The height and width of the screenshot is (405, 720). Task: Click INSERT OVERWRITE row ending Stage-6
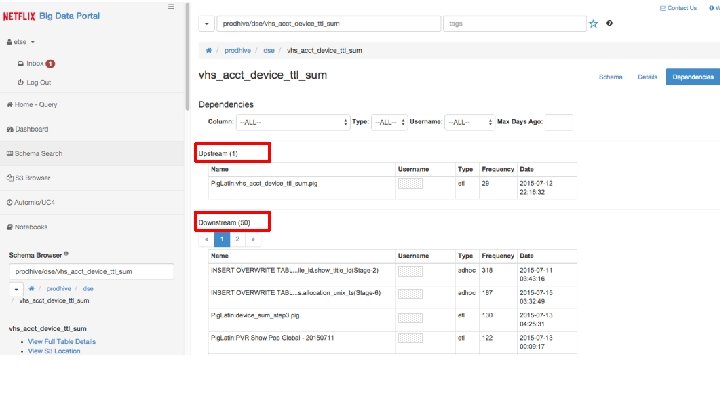point(393,297)
